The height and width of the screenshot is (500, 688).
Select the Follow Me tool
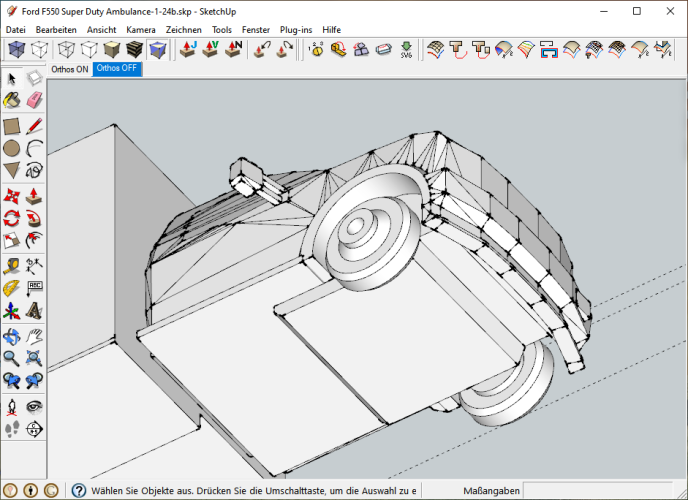click(34, 218)
